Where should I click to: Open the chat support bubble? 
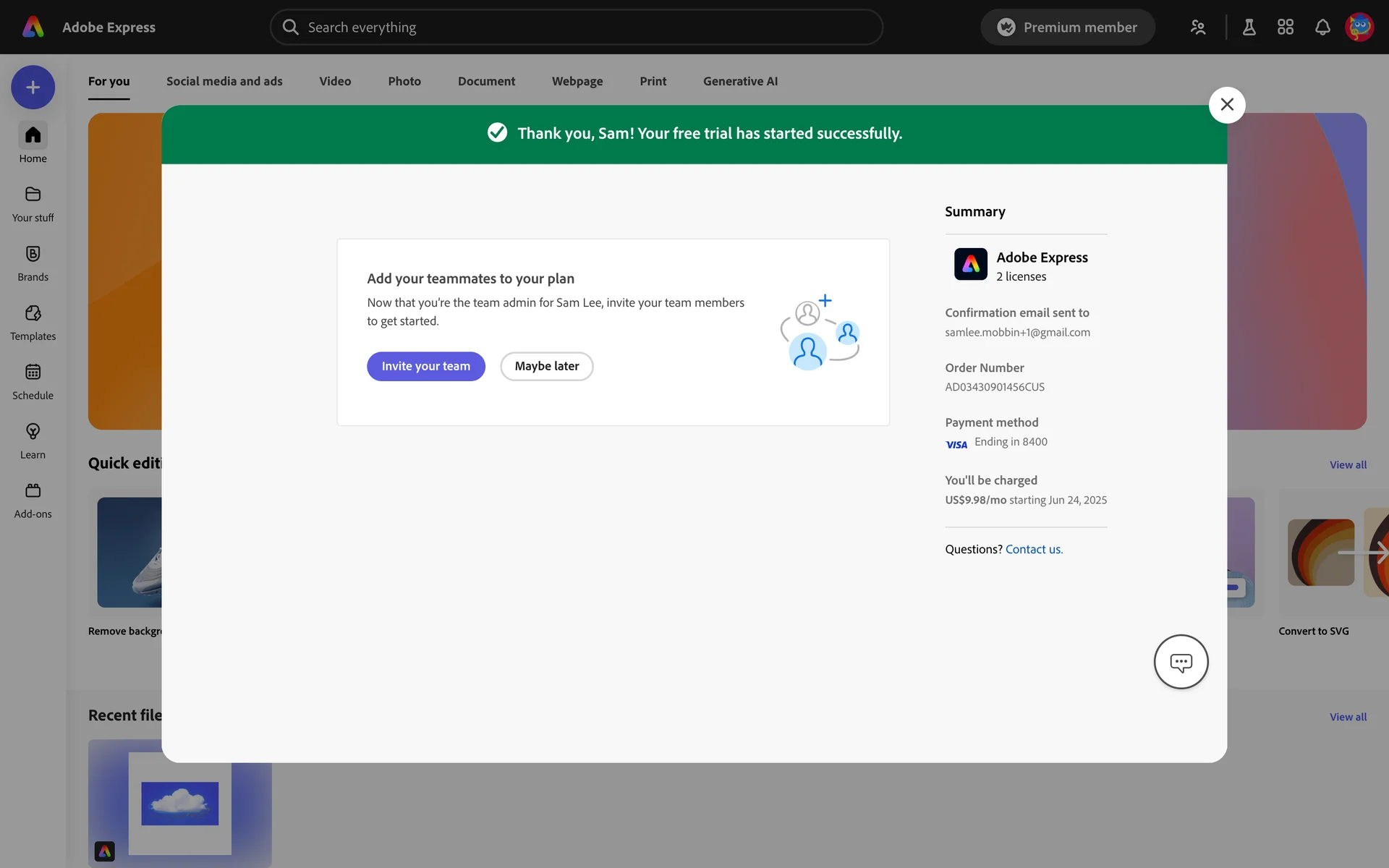click(1181, 662)
